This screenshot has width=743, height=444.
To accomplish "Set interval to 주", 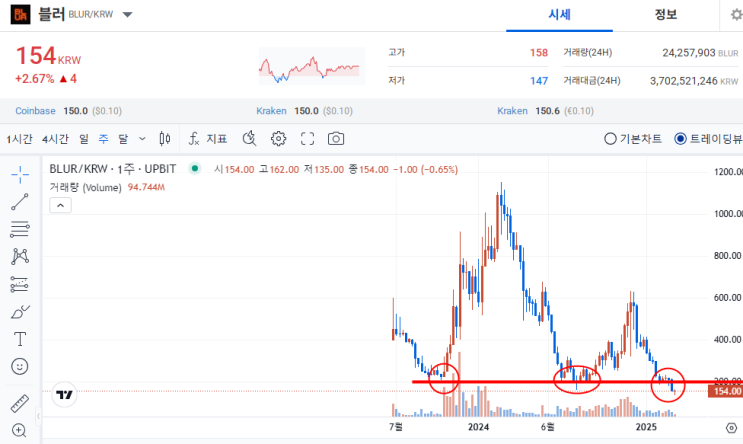I will pyautogui.click(x=103, y=139).
